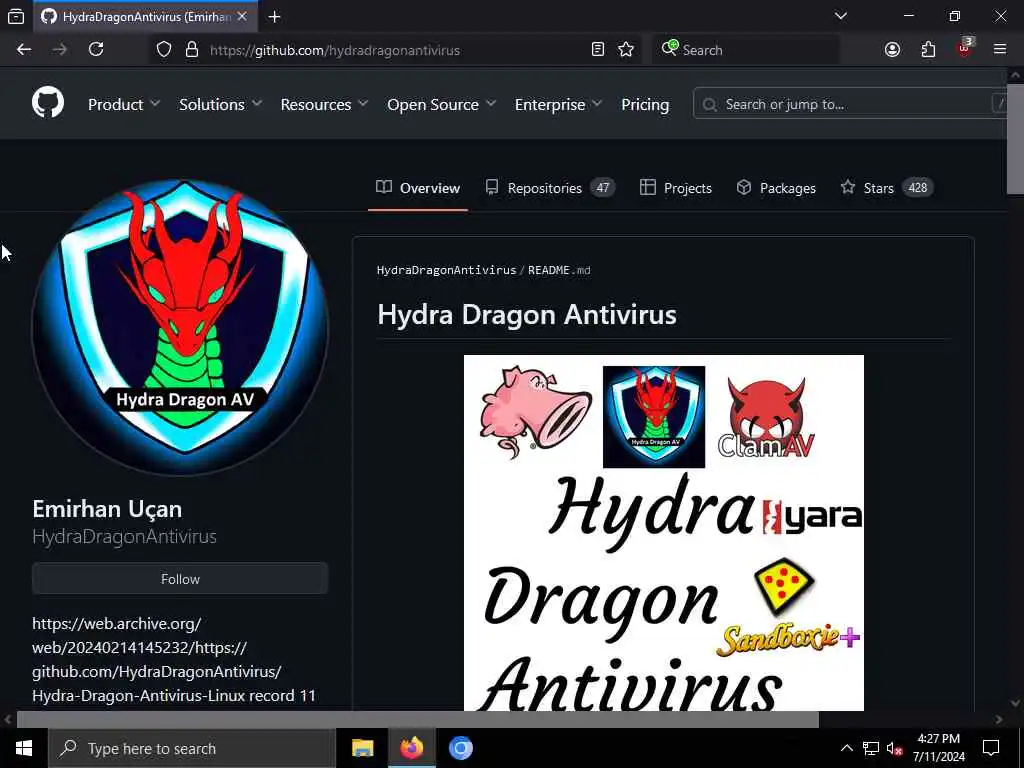Reload the current page
1024x768 pixels.
click(96, 50)
